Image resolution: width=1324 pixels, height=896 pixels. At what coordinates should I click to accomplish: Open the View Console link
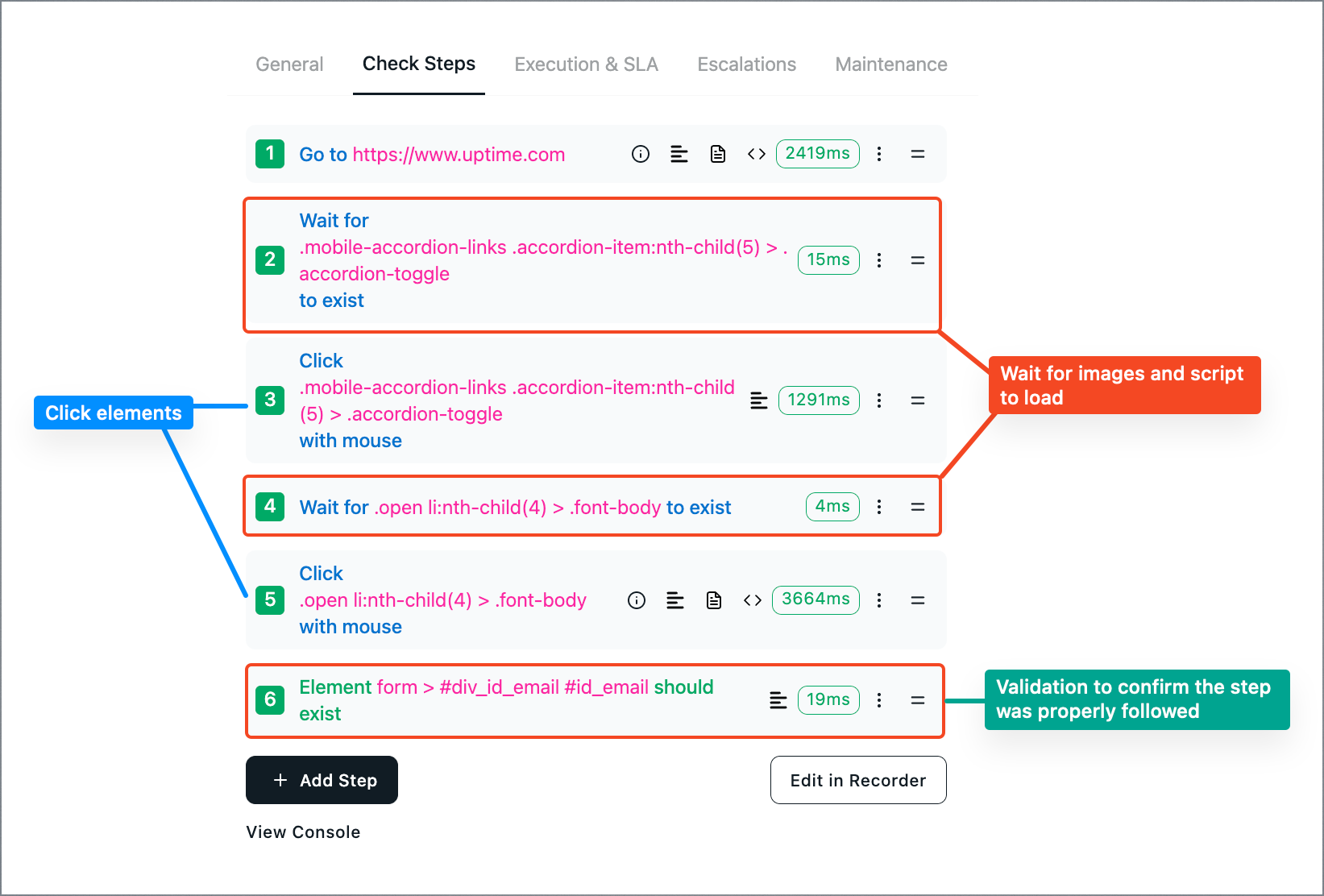pyautogui.click(x=303, y=832)
